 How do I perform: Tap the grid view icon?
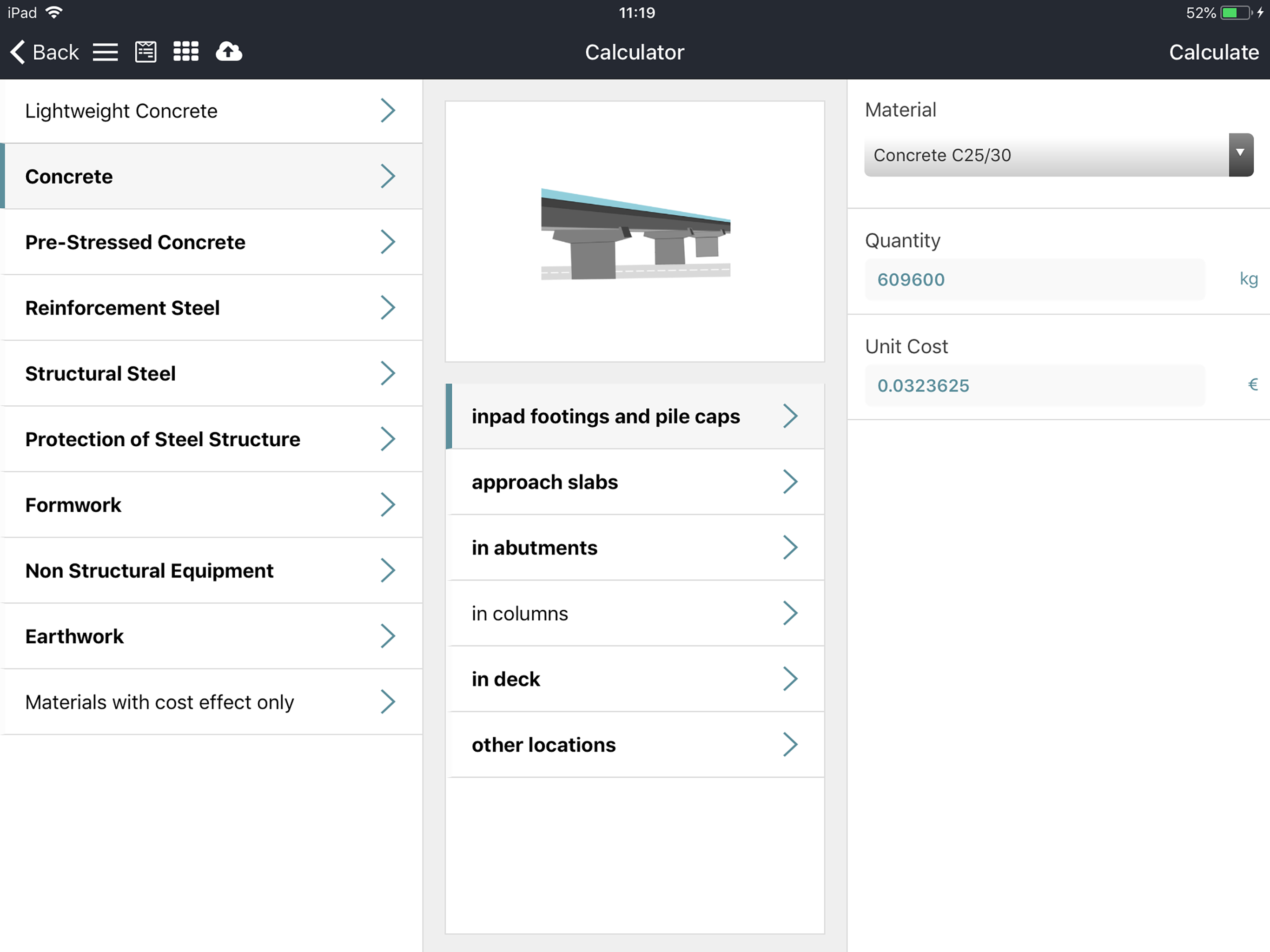[x=186, y=52]
